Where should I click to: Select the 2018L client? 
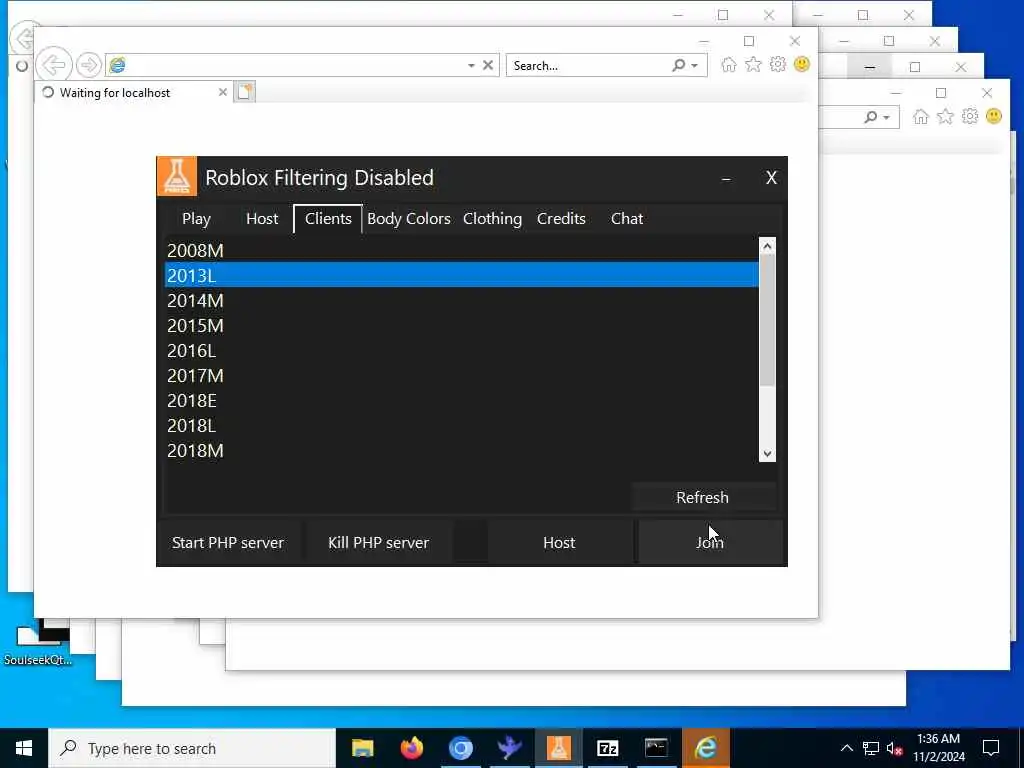coord(461,426)
